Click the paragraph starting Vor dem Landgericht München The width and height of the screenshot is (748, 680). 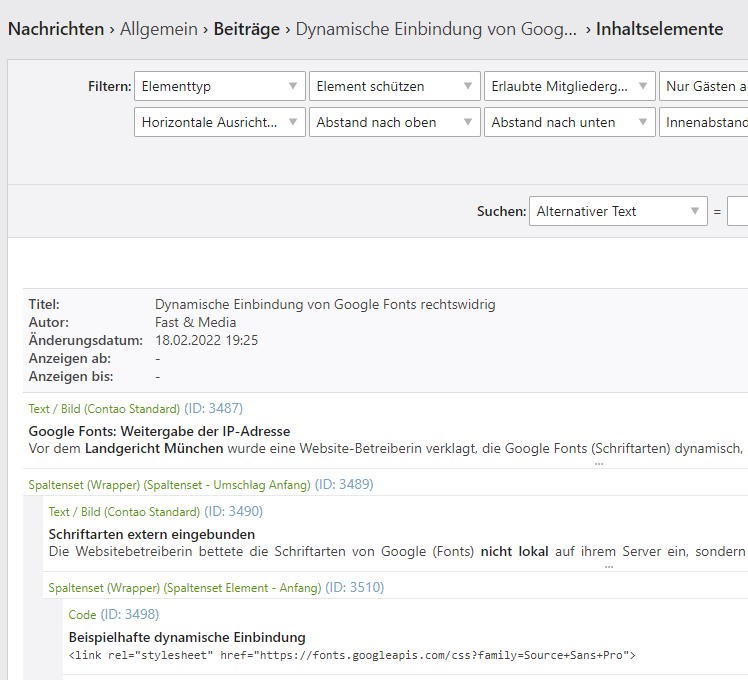click(386, 449)
